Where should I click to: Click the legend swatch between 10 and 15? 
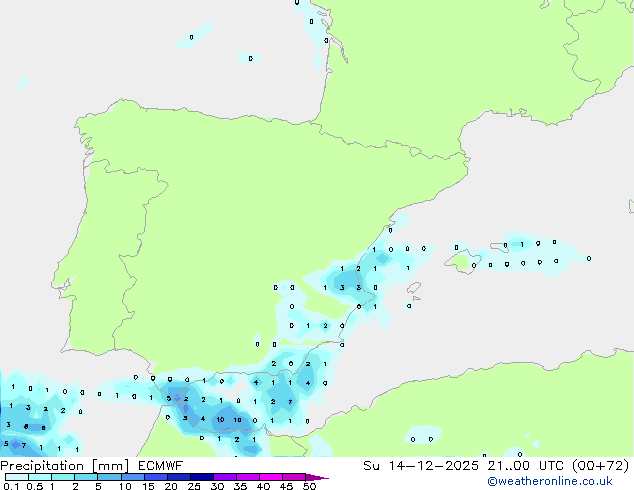click(133, 477)
